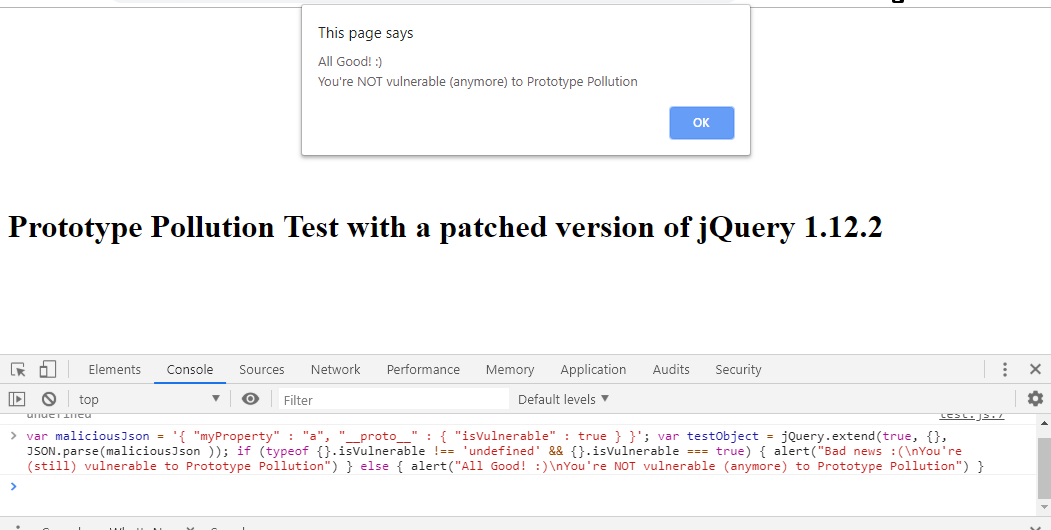Click the 'All Good! :)' alert text
This screenshot has height=530, width=1051.
click(x=350, y=62)
